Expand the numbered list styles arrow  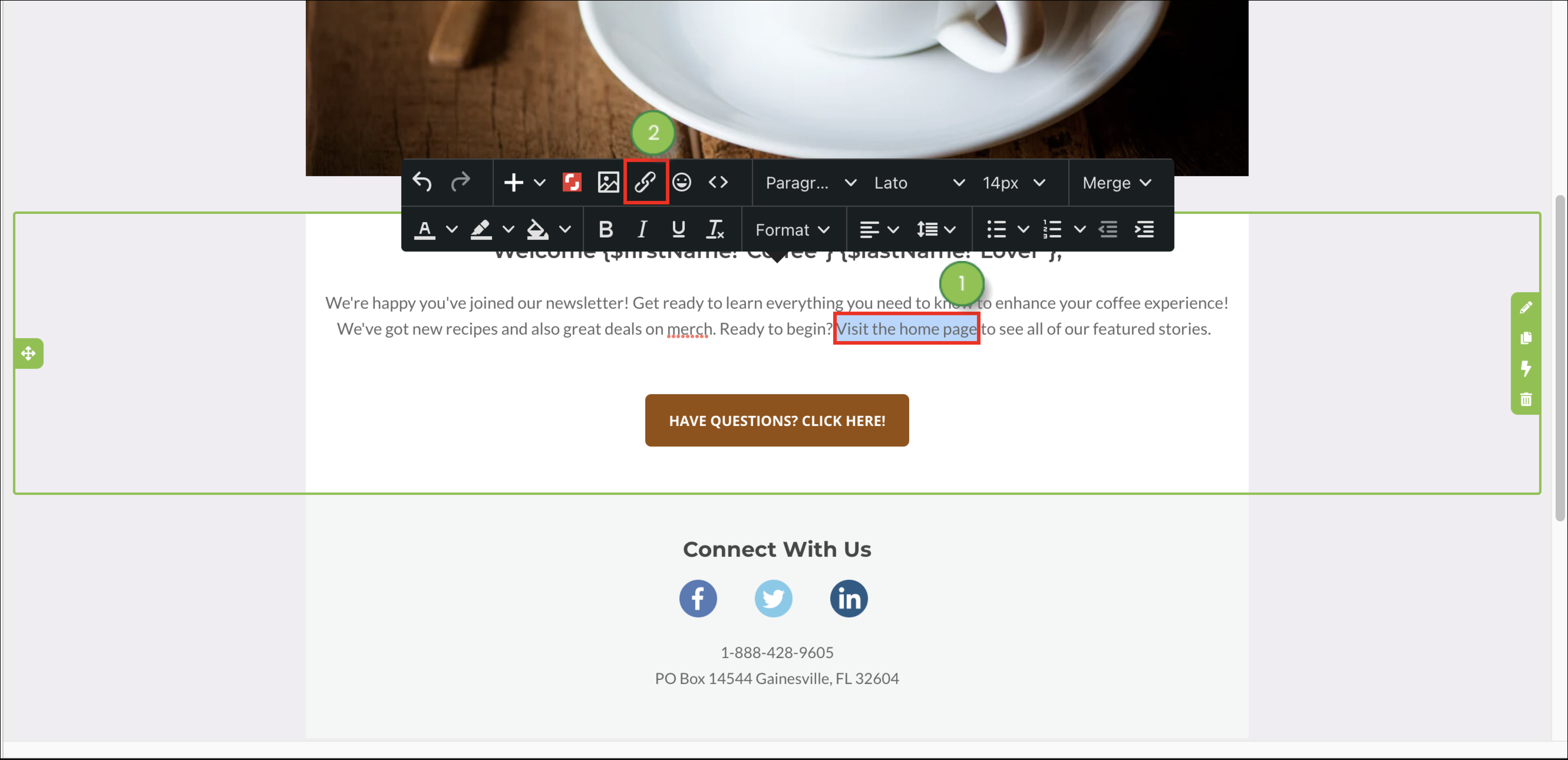(1080, 229)
